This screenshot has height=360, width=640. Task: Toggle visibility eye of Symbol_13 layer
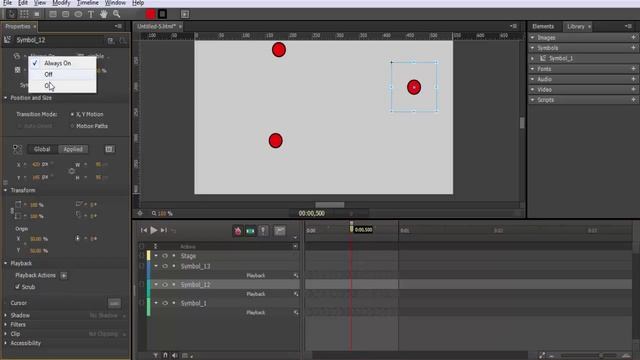coord(165,266)
